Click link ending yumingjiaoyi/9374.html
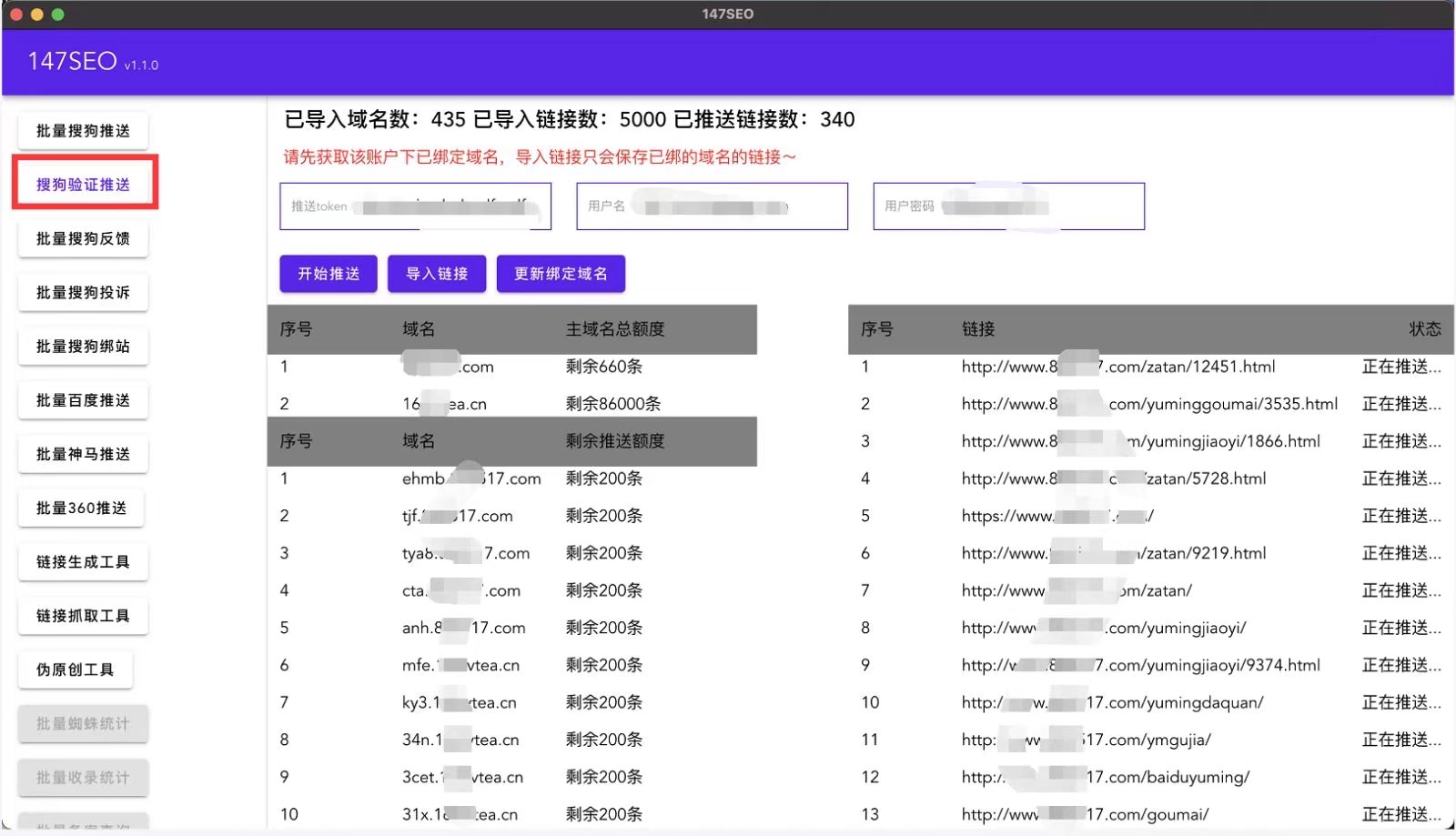Viewport: 1456px width, 836px height. tap(1140, 665)
